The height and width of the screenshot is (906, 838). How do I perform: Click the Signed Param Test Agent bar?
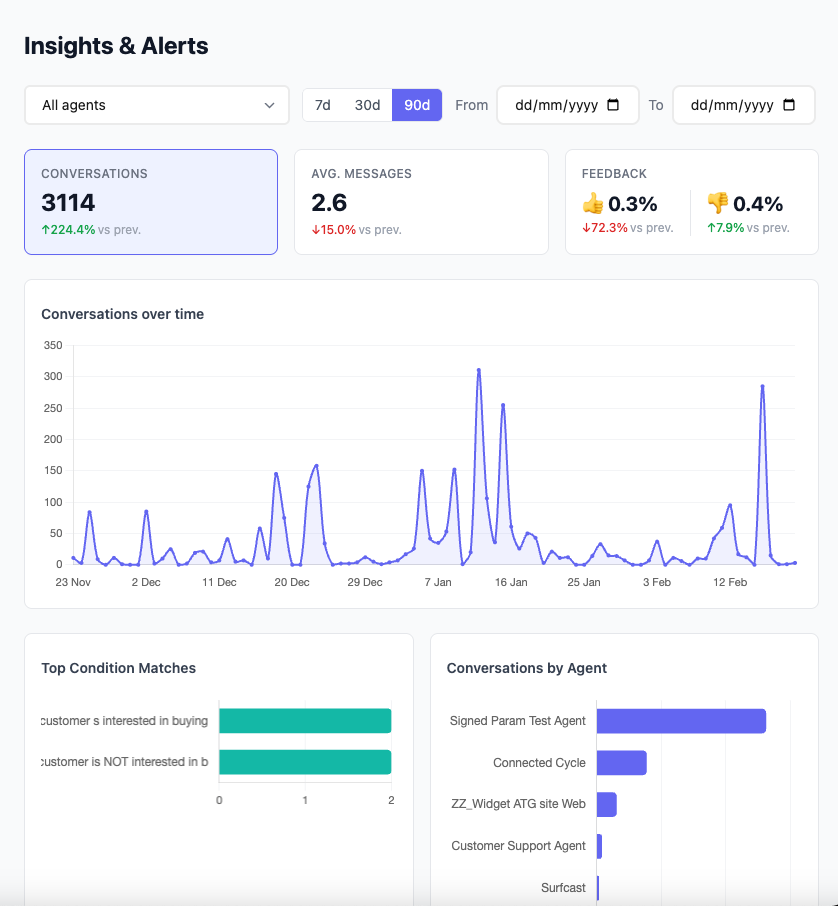[x=680, y=720]
